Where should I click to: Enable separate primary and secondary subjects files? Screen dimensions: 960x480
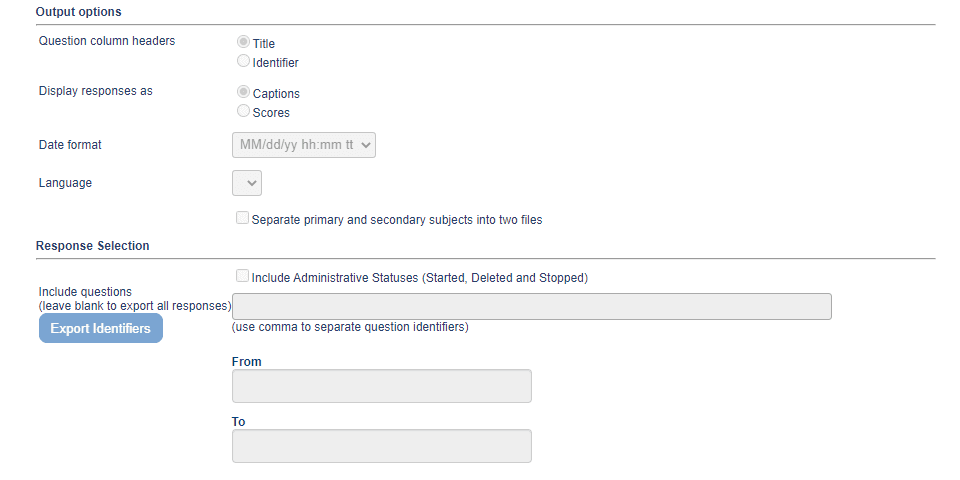click(x=242, y=218)
